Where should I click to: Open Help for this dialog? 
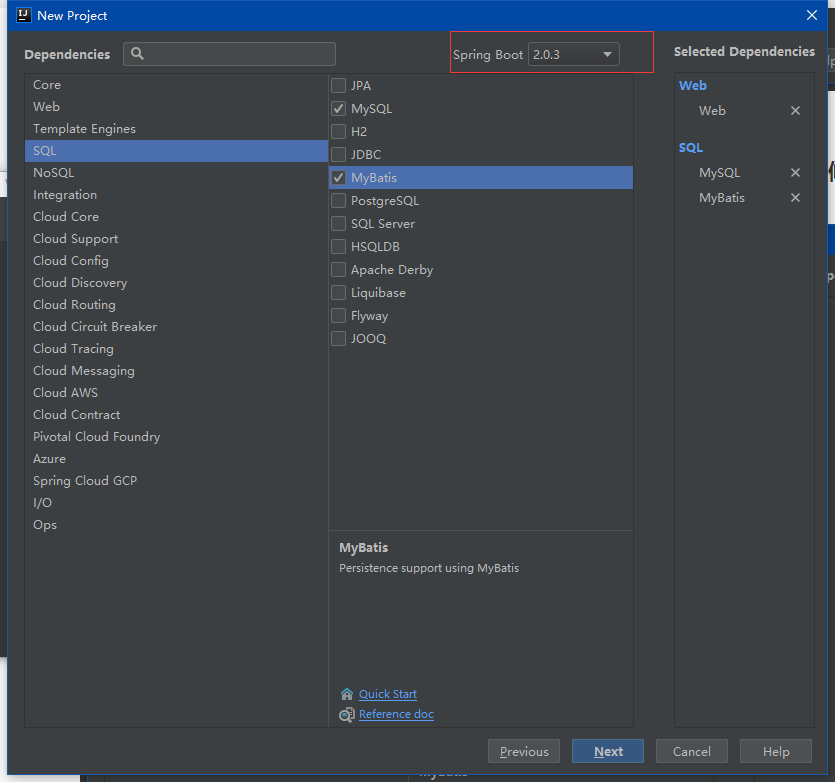[775, 751]
